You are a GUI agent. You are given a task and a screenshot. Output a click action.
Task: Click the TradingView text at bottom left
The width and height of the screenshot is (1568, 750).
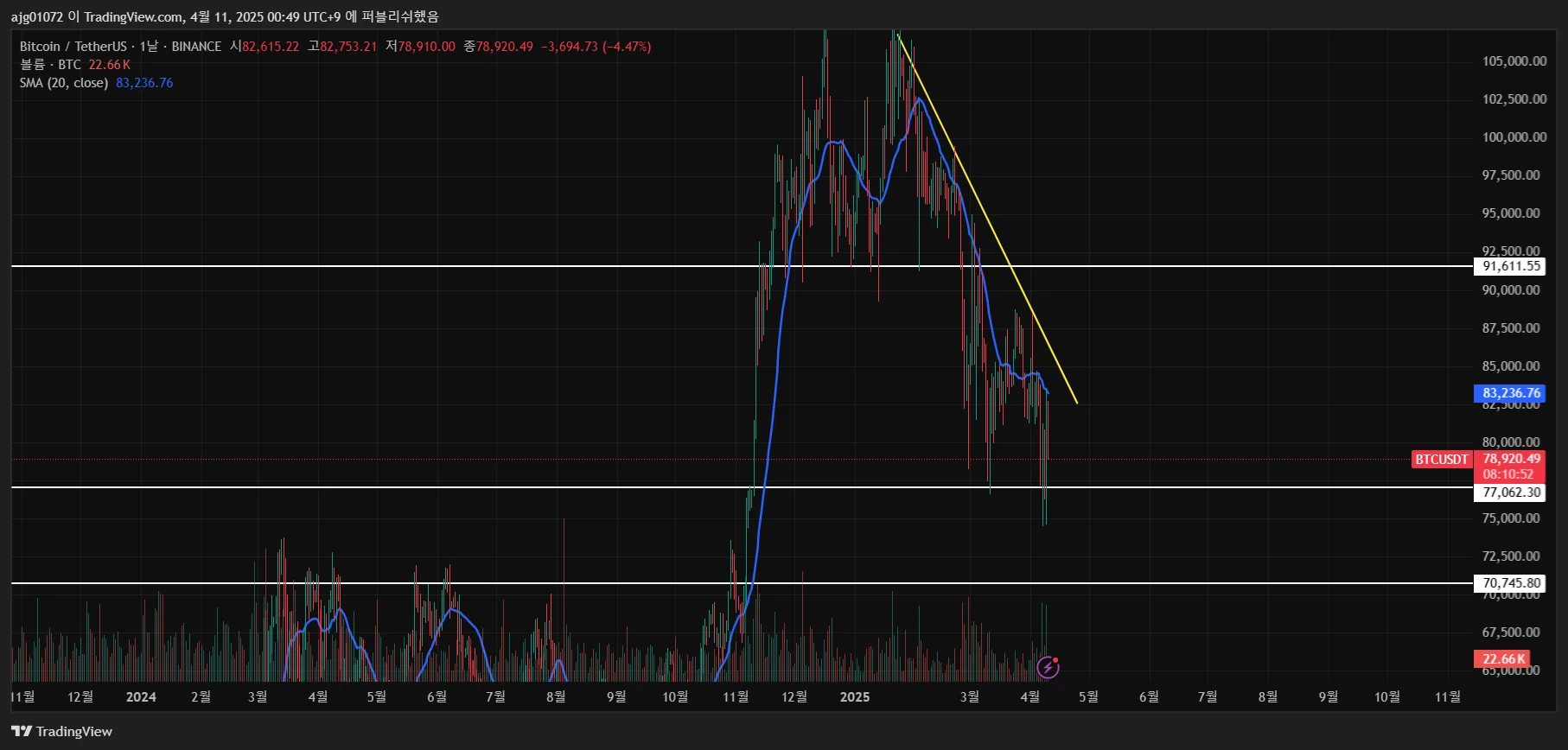[x=74, y=731]
